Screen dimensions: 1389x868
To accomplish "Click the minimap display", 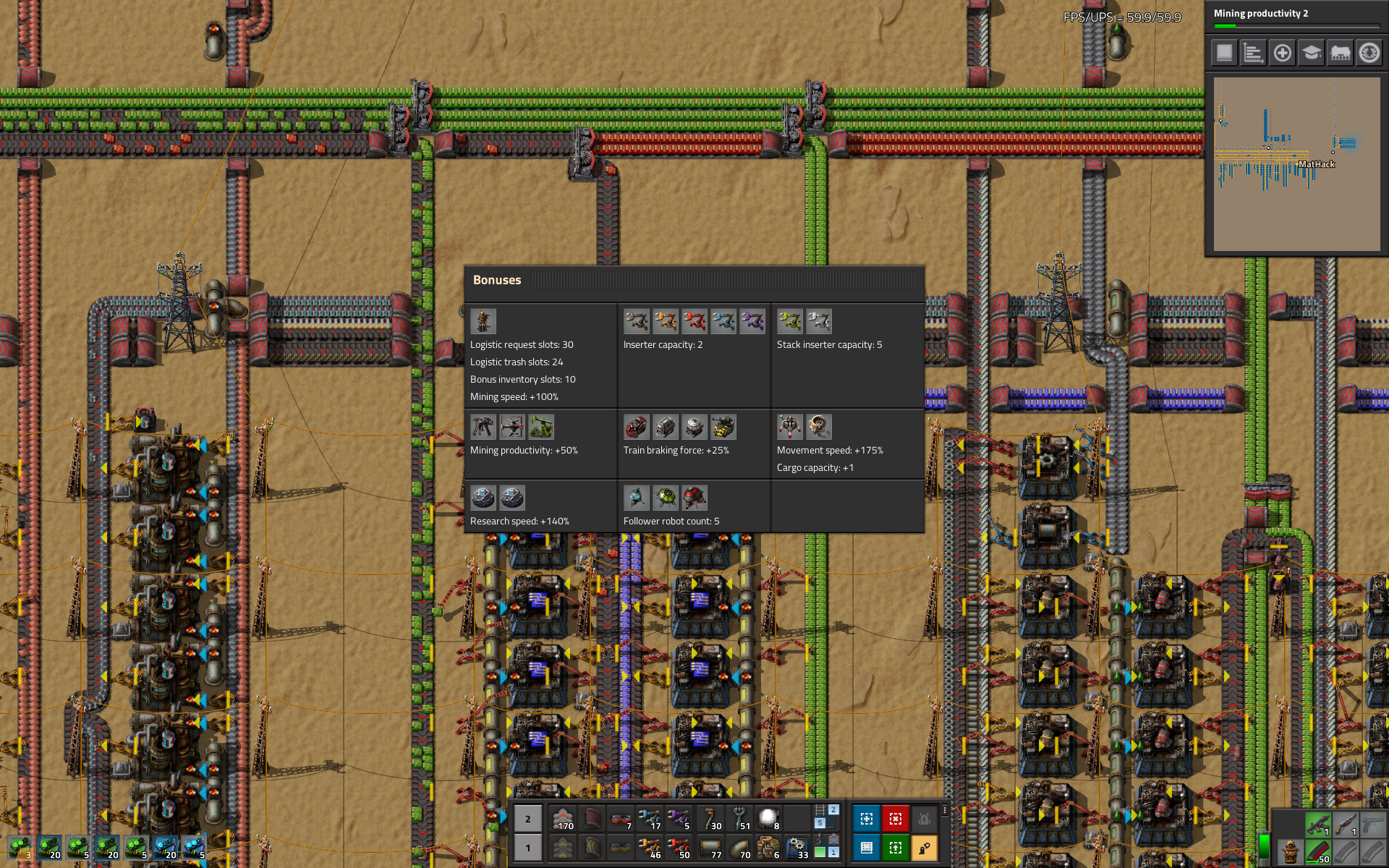I will [x=1296, y=164].
